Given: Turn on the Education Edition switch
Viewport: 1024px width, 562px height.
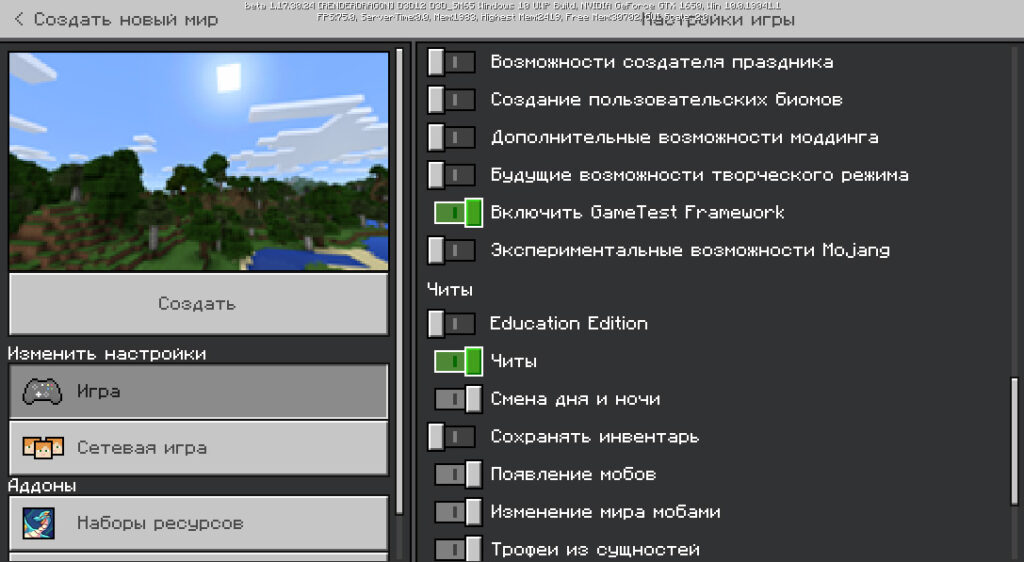Looking at the screenshot, I should pyautogui.click(x=452, y=324).
